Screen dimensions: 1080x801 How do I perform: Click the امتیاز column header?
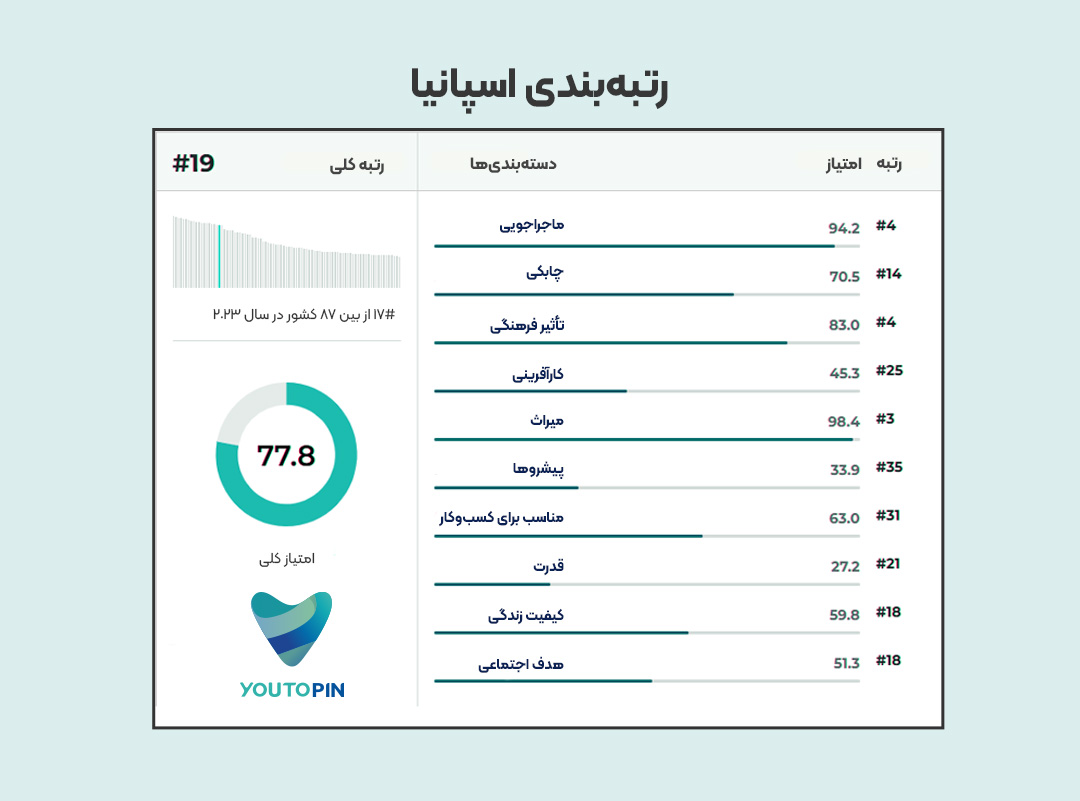pos(844,164)
